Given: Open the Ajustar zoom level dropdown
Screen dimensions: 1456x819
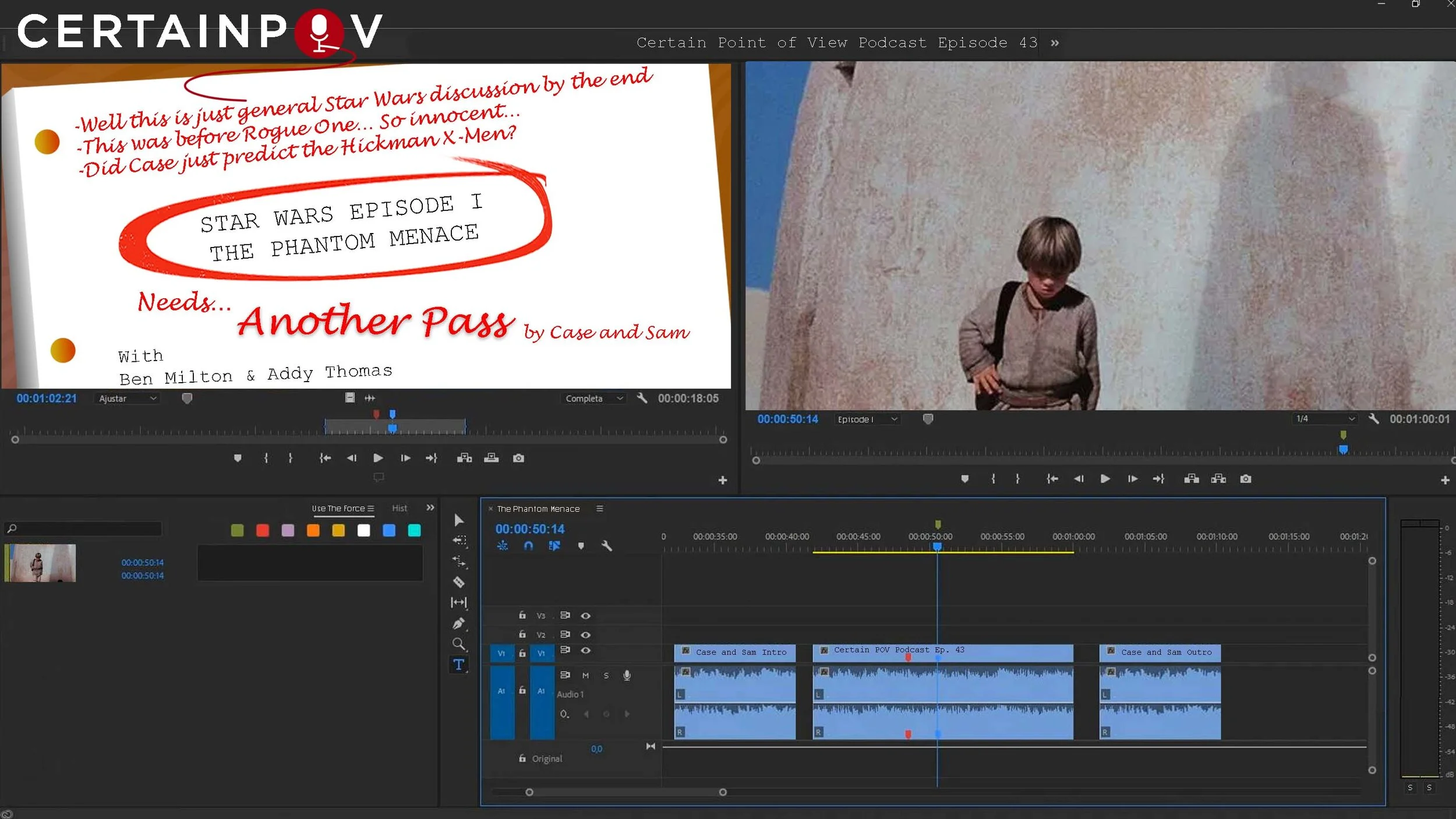Looking at the screenshot, I should pos(128,398).
